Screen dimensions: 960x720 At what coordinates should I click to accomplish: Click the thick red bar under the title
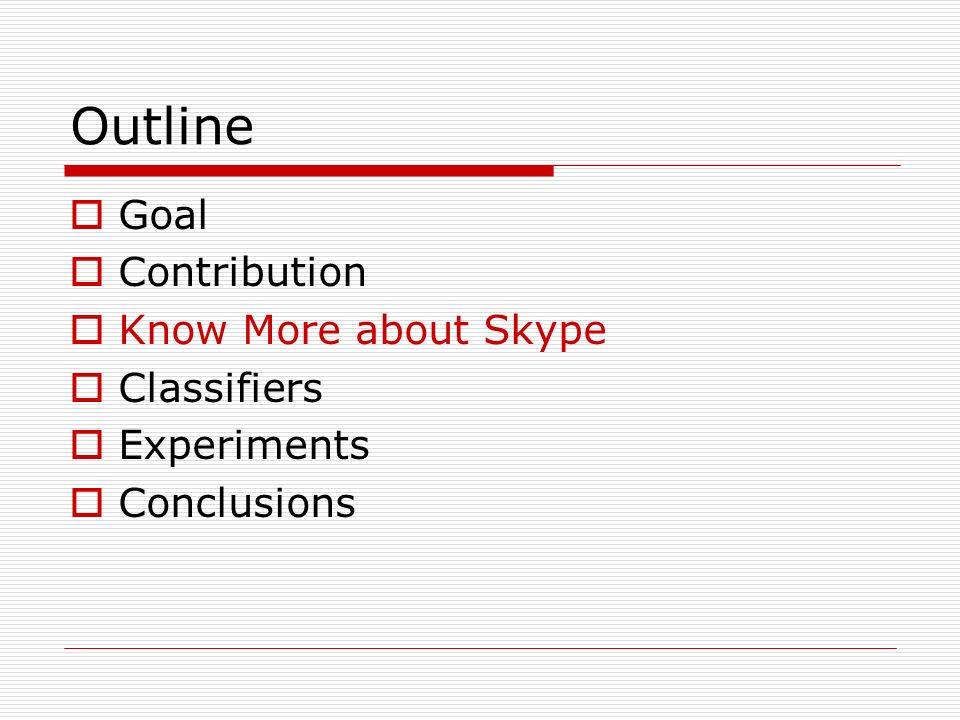click(309, 171)
